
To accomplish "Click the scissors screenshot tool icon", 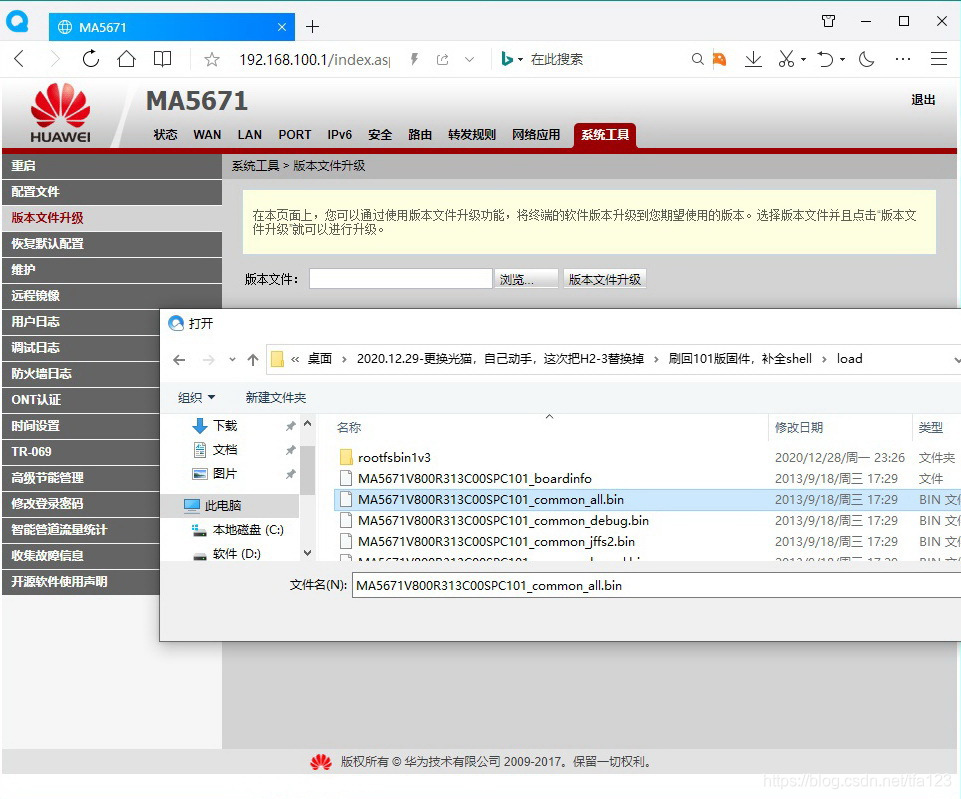I will [x=786, y=59].
